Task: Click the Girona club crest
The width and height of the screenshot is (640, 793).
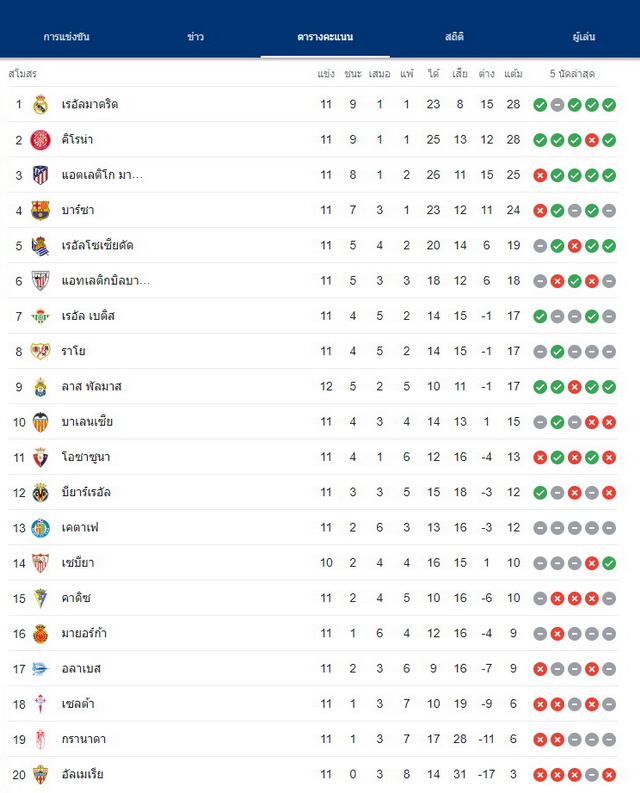Action: point(40,140)
